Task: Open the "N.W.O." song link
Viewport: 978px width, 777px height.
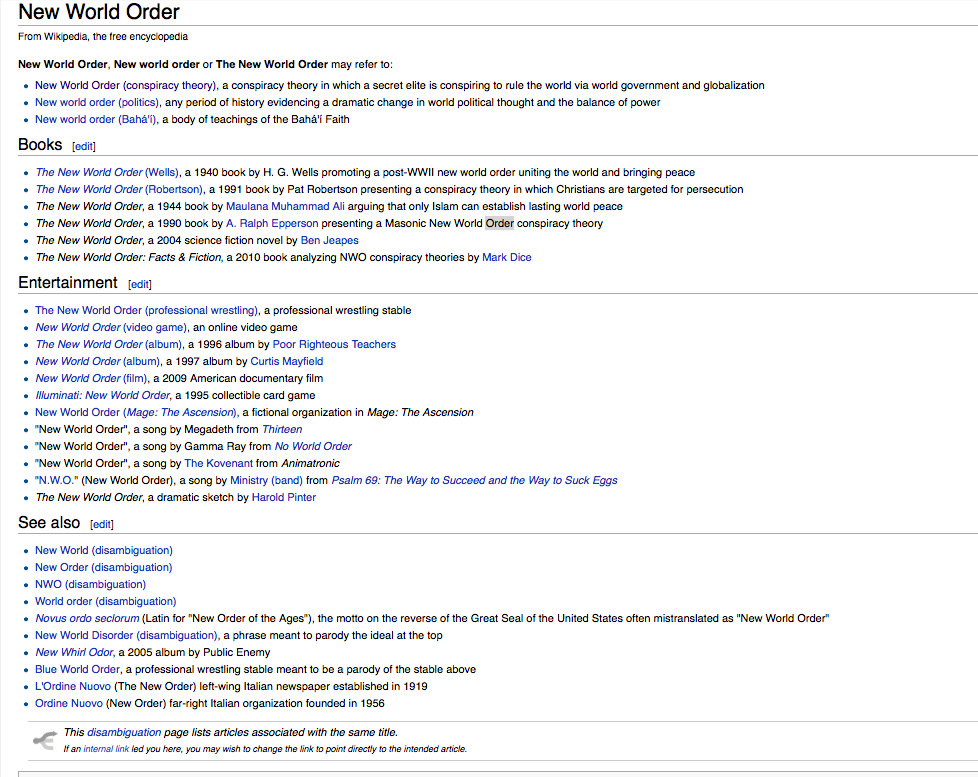Action: [57, 480]
